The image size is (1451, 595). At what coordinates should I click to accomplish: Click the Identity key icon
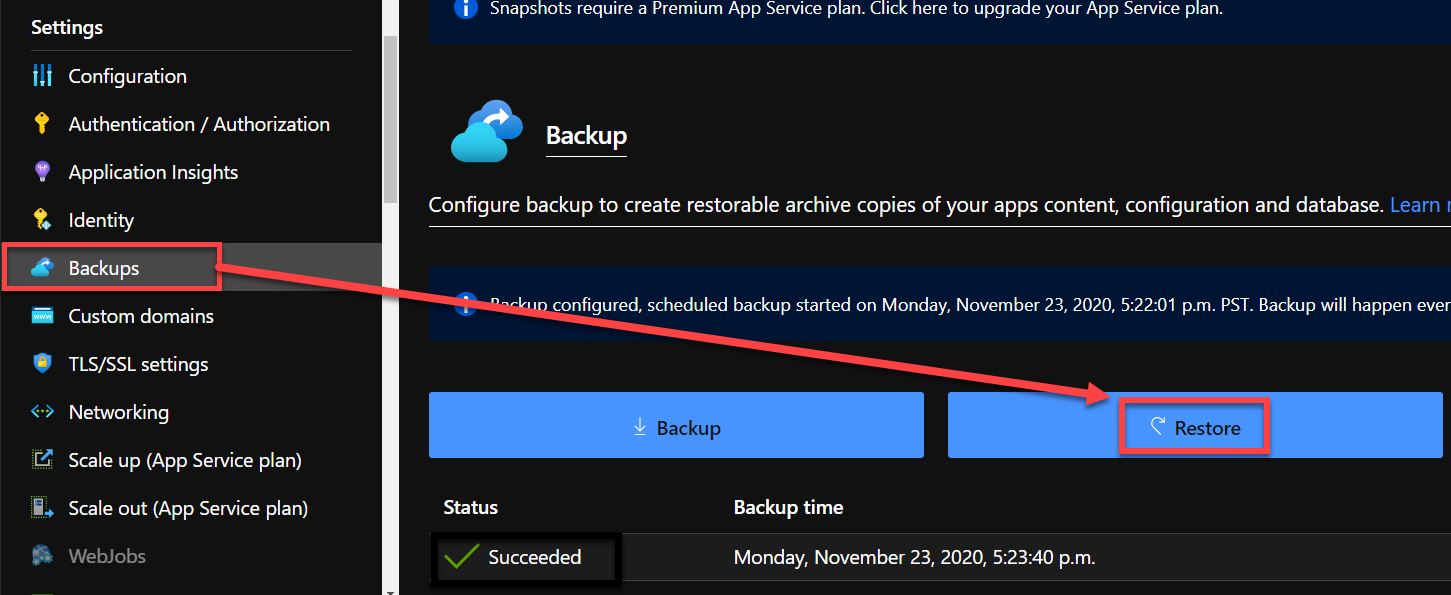[42, 220]
